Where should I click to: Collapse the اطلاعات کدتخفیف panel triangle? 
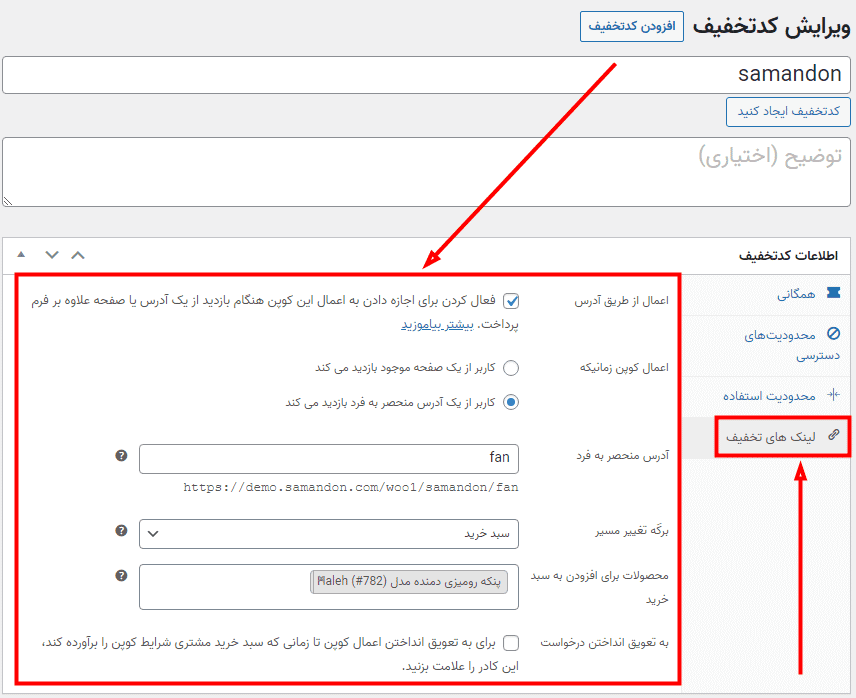[x=21, y=254]
